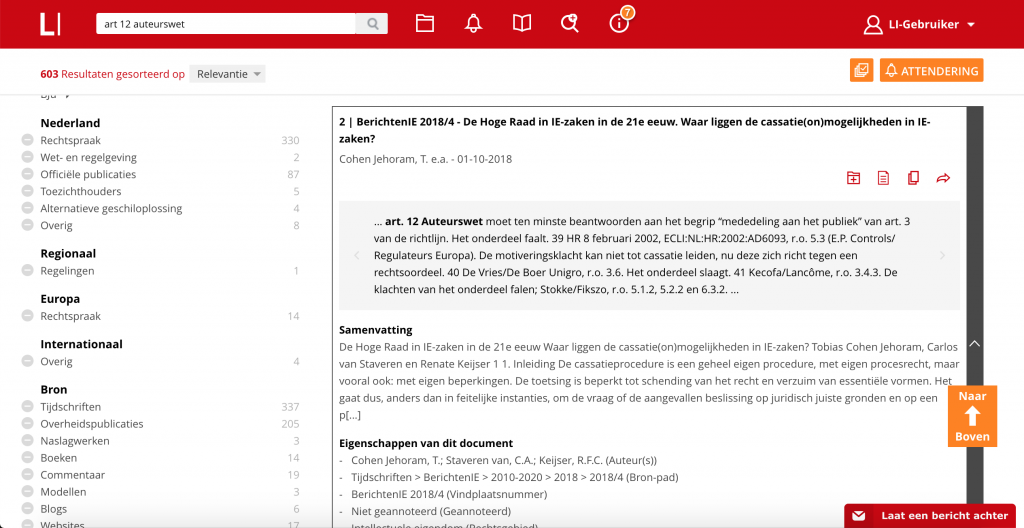This screenshot has height=528, width=1024.
Task: Open Laat een bericht achter
Action: point(930,516)
